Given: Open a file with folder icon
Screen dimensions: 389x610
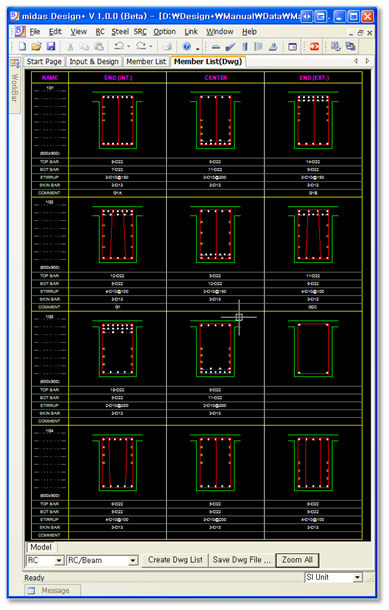Looking at the screenshot, I should point(36,47).
